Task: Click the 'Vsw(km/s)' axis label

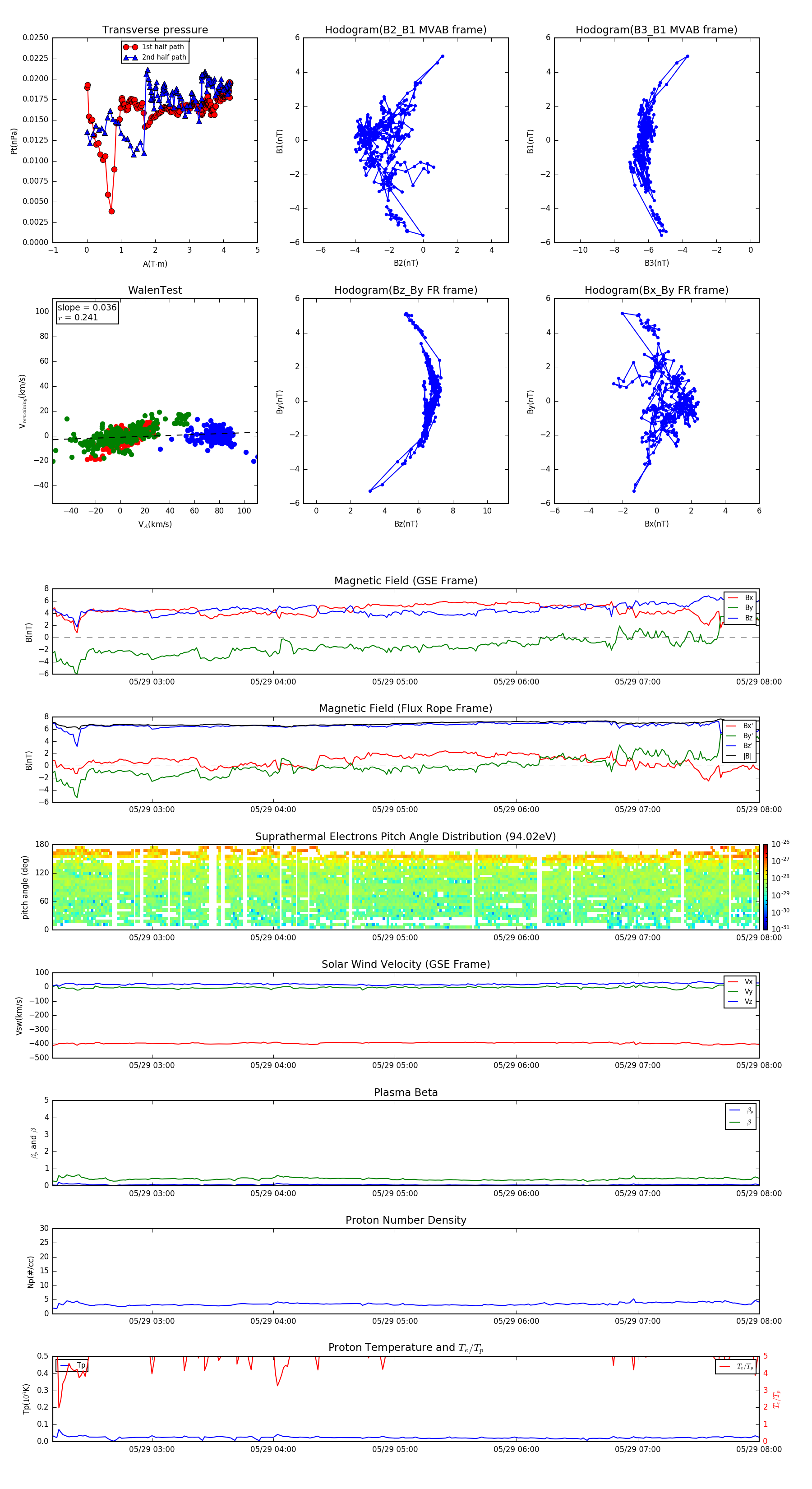Action: click(19, 1016)
